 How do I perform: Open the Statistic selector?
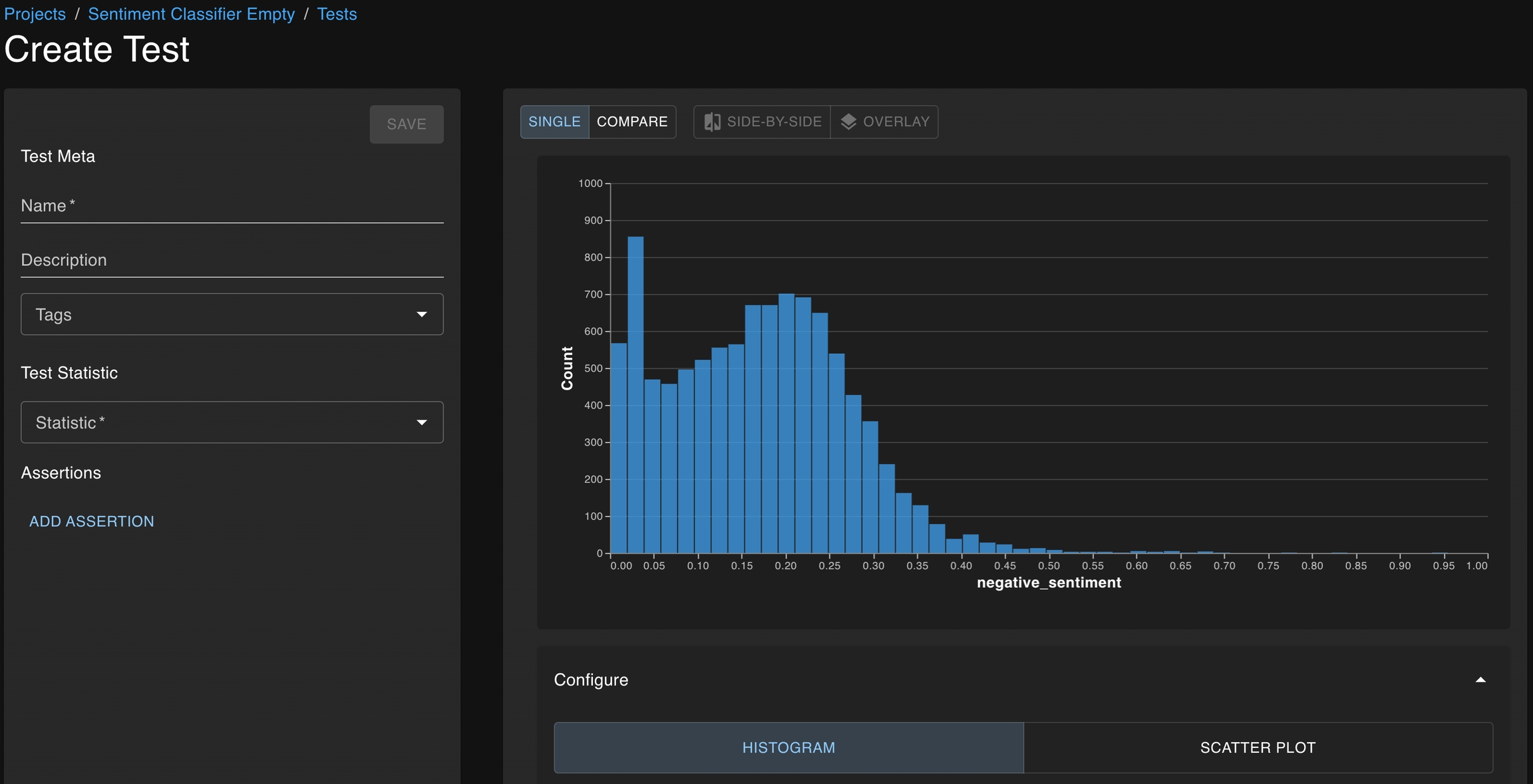pos(232,423)
